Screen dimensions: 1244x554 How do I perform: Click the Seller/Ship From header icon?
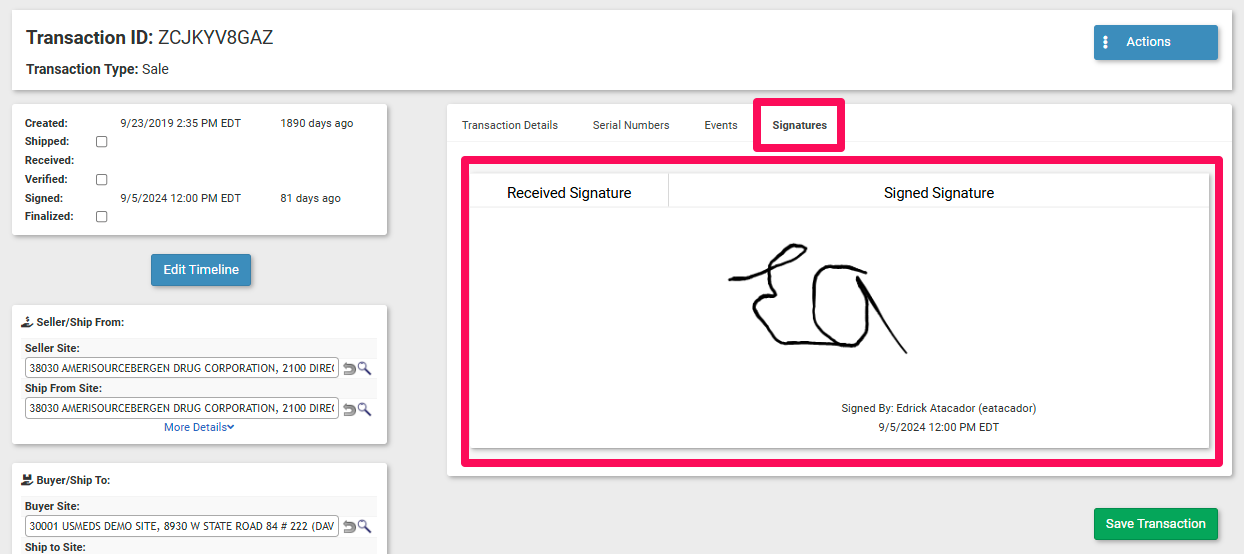[26, 322]
